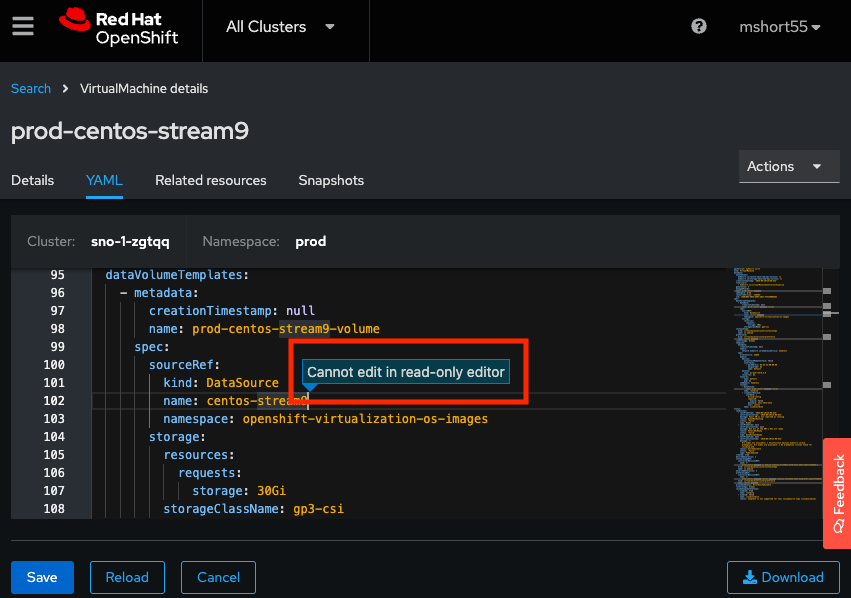
Task: Click the Search breadcrumb link
Action: 31,89
